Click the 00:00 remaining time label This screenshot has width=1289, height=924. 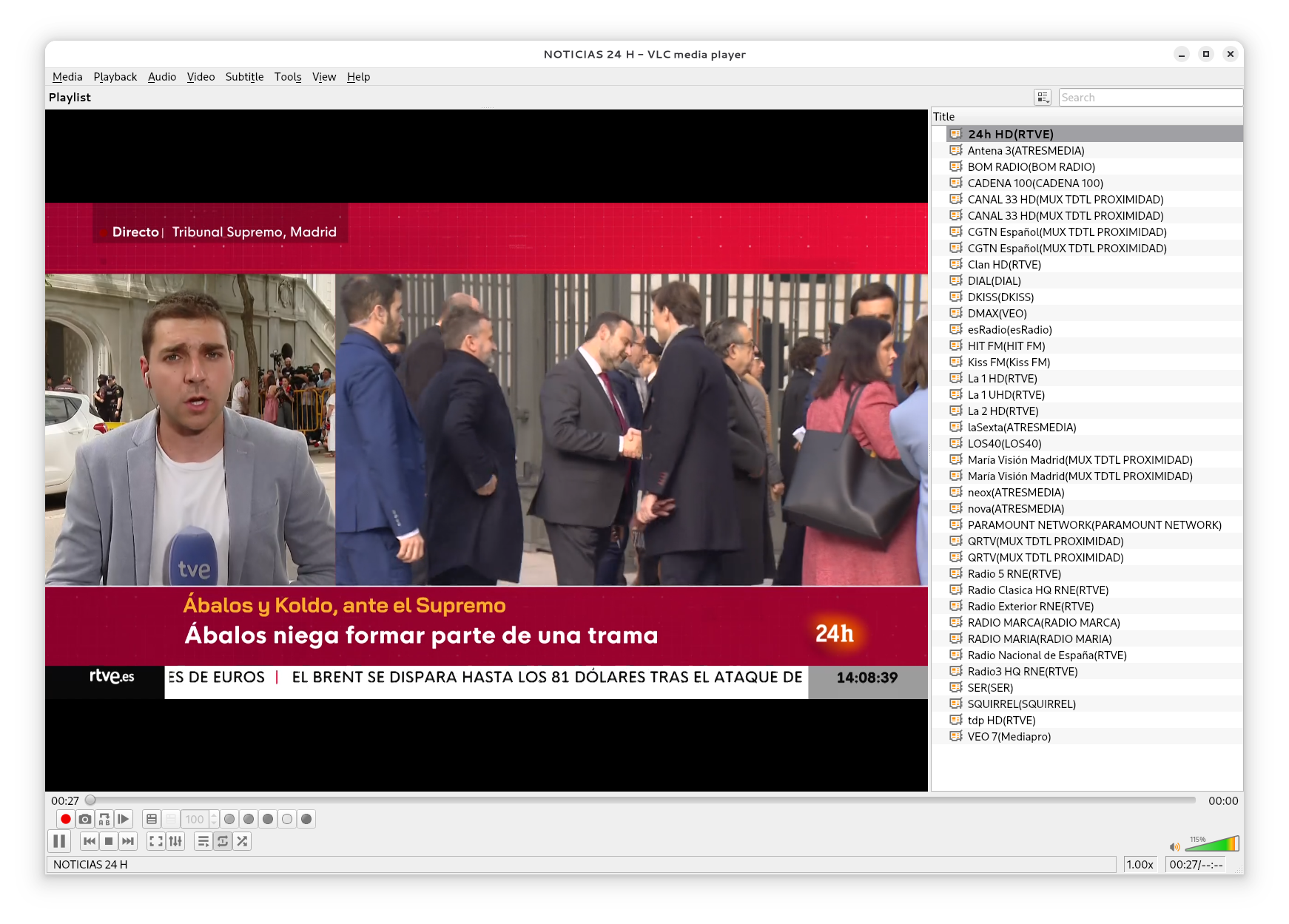click(1223, 801)
